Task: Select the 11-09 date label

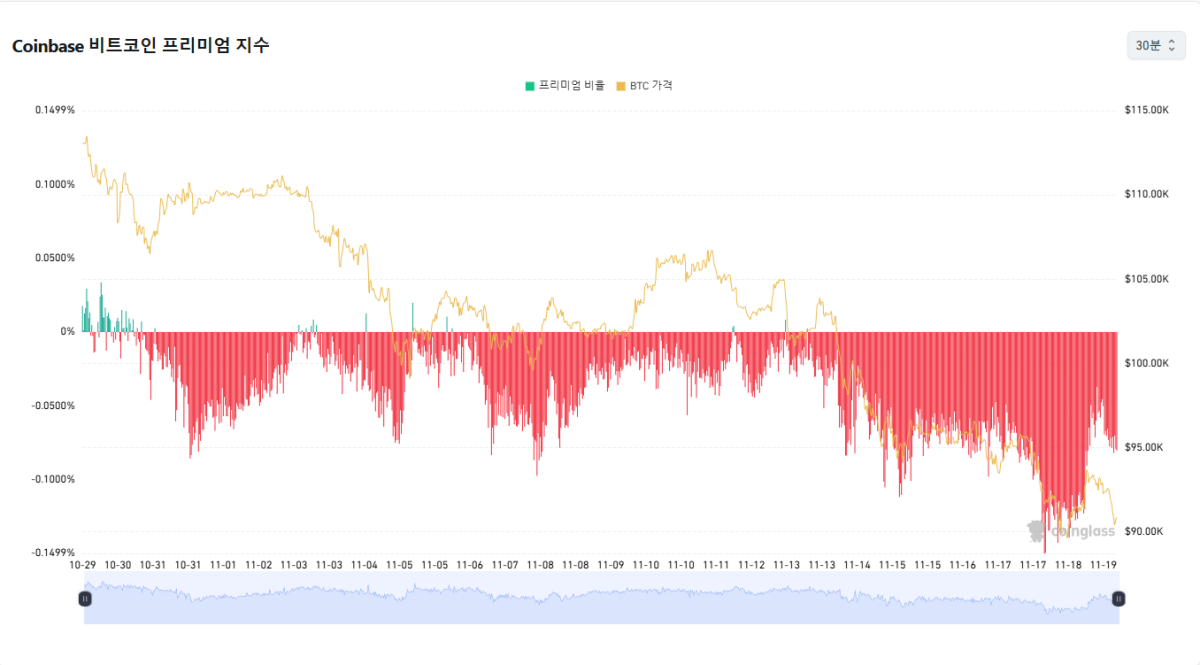Action: pyautogui.click(x=610, y=565)
